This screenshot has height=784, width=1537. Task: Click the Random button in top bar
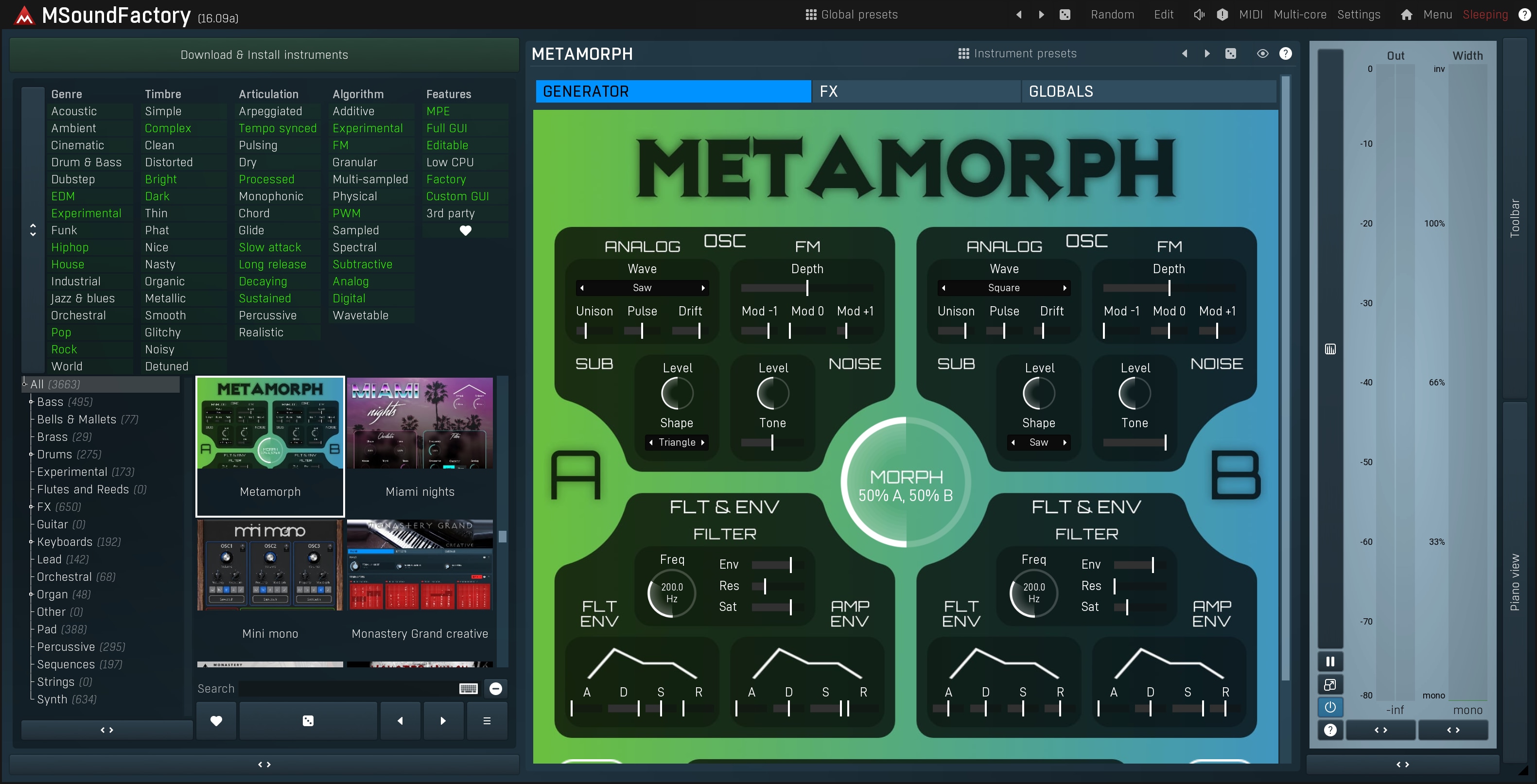1112,14
